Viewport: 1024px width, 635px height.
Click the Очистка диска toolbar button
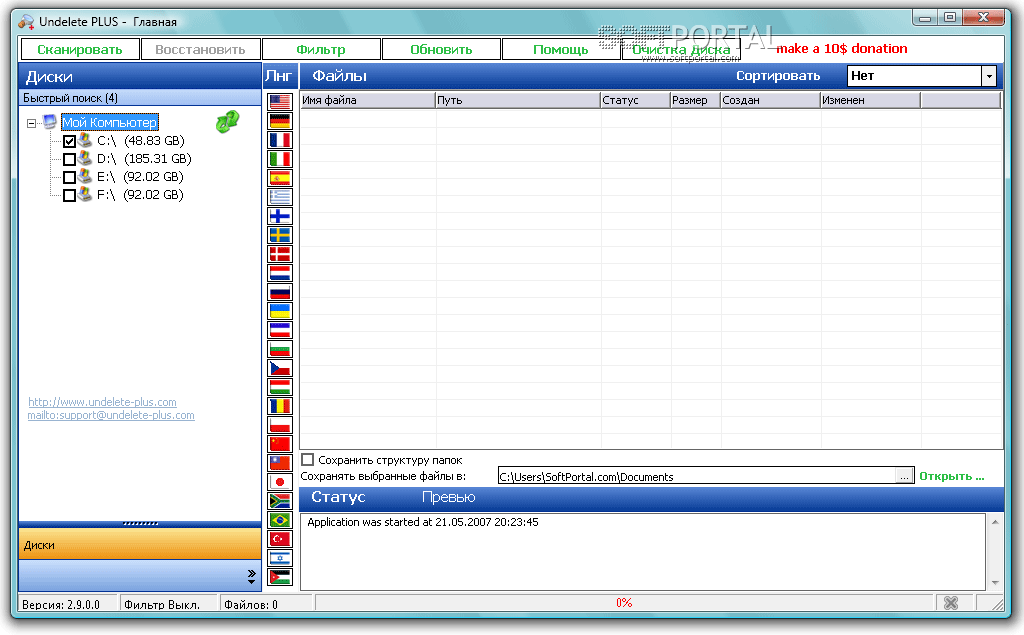pos(681,49)
